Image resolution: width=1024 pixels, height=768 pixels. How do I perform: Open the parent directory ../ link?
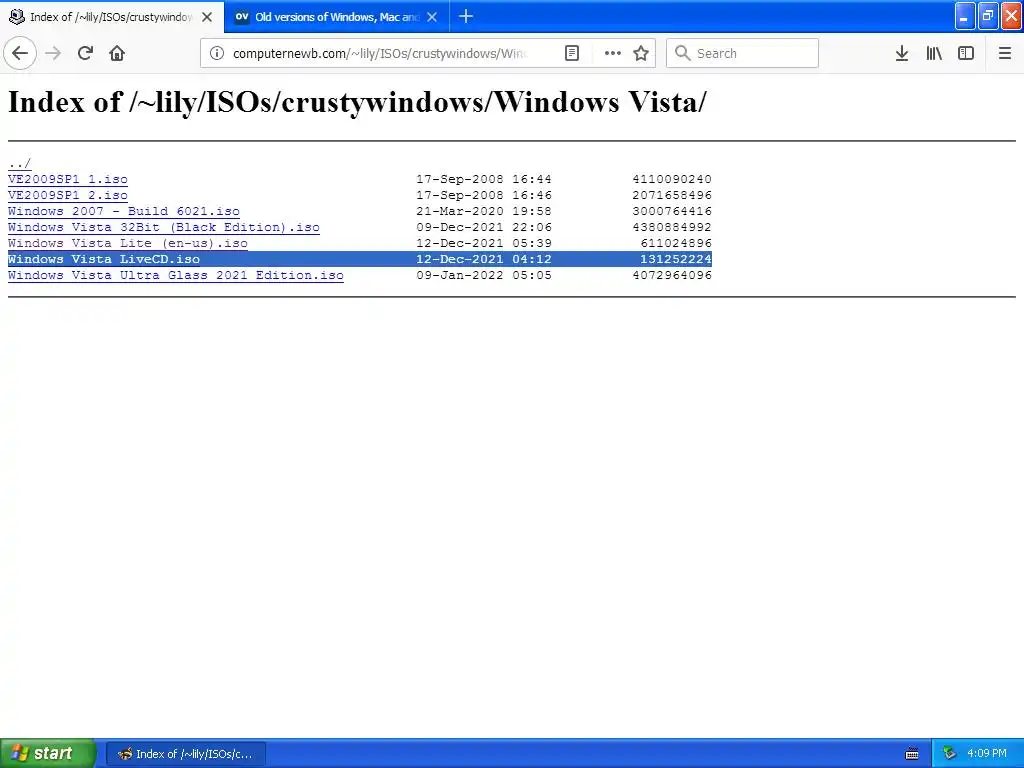pyautogui.click(x=20, y=163)
